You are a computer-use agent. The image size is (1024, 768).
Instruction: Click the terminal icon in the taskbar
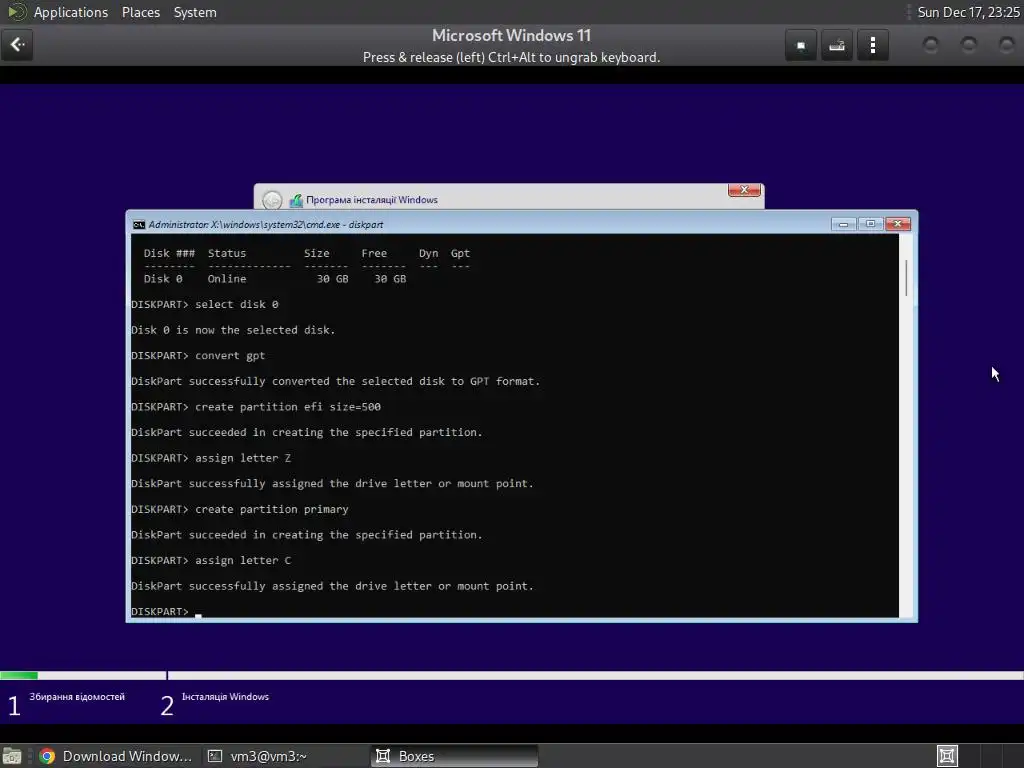(215, 756)
